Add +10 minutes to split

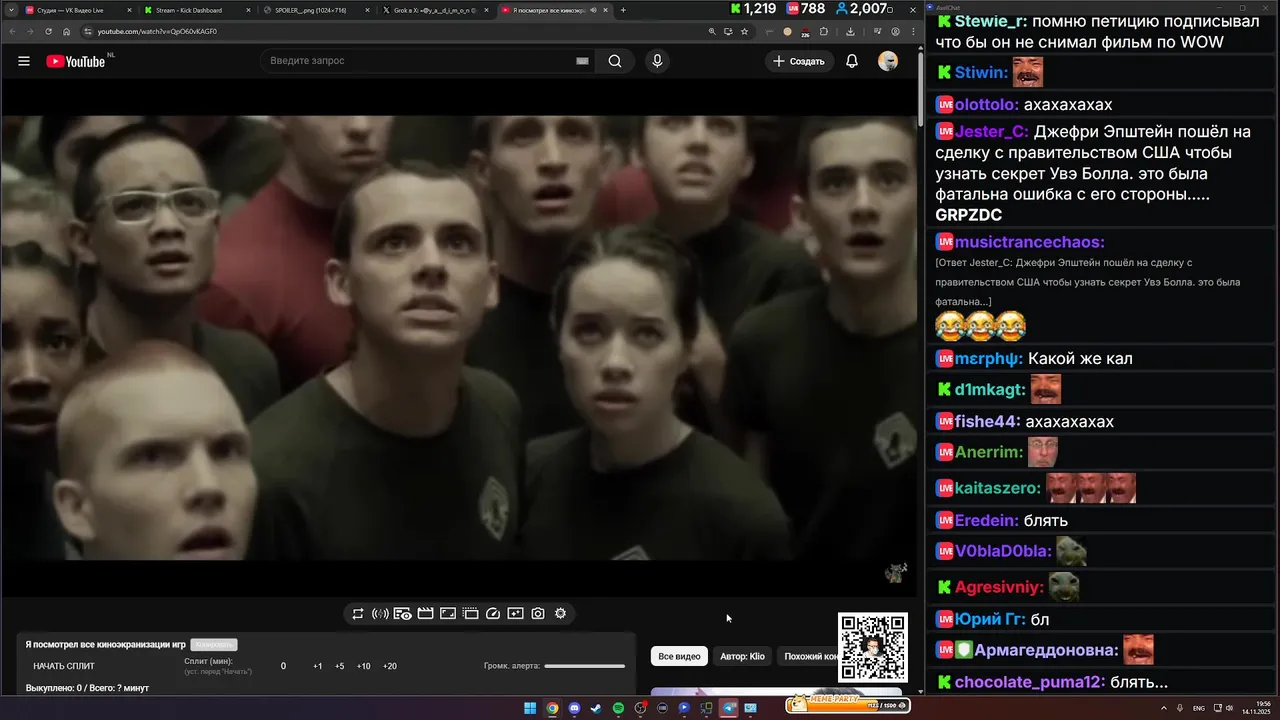coord(363,666)
